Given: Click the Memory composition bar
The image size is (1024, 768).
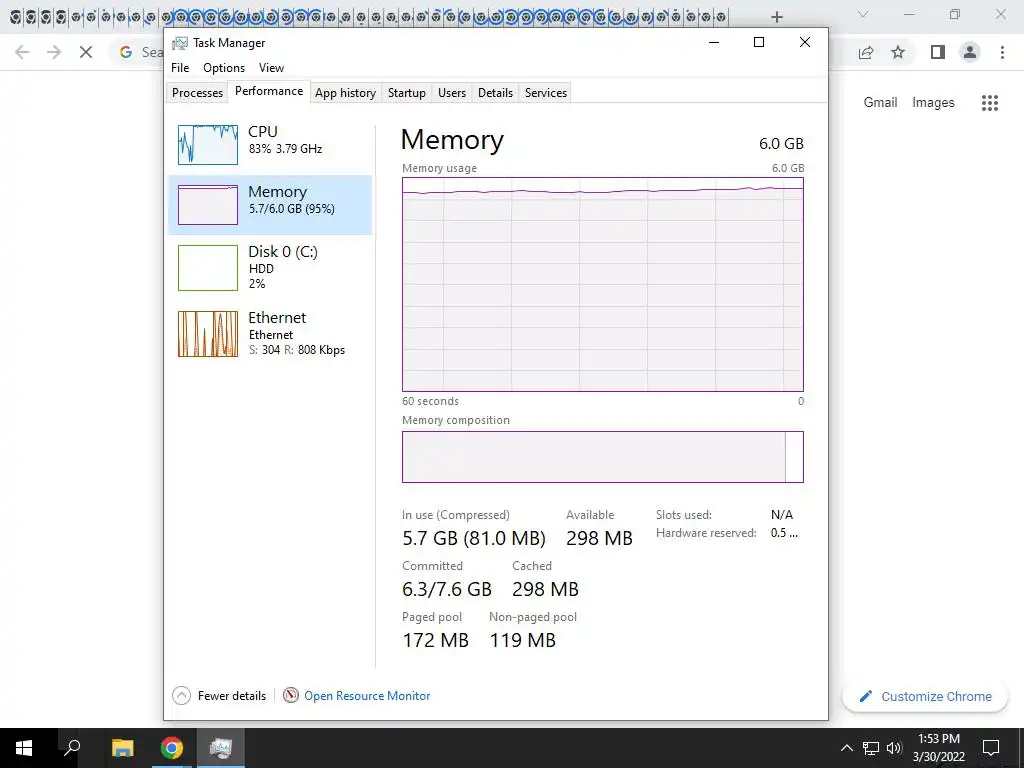Looking at the screenshot, I should [603, 457].
